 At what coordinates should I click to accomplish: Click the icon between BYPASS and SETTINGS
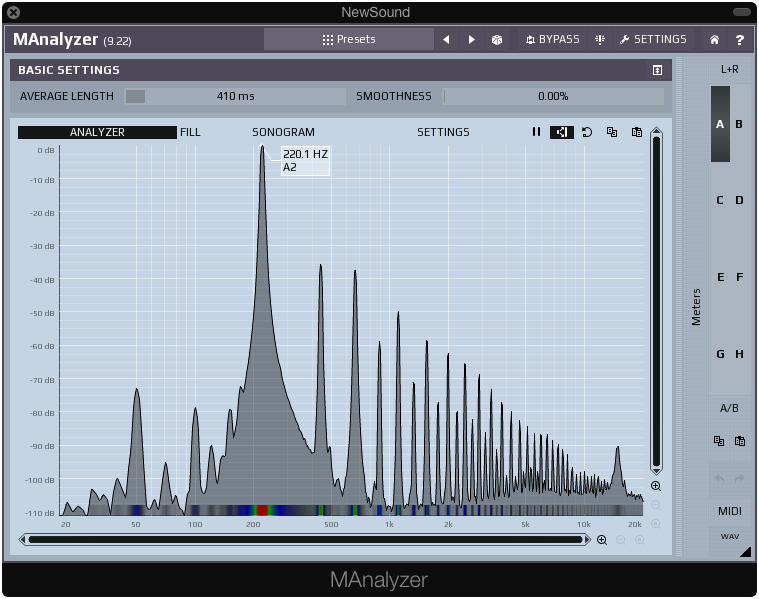pos(600,40)
